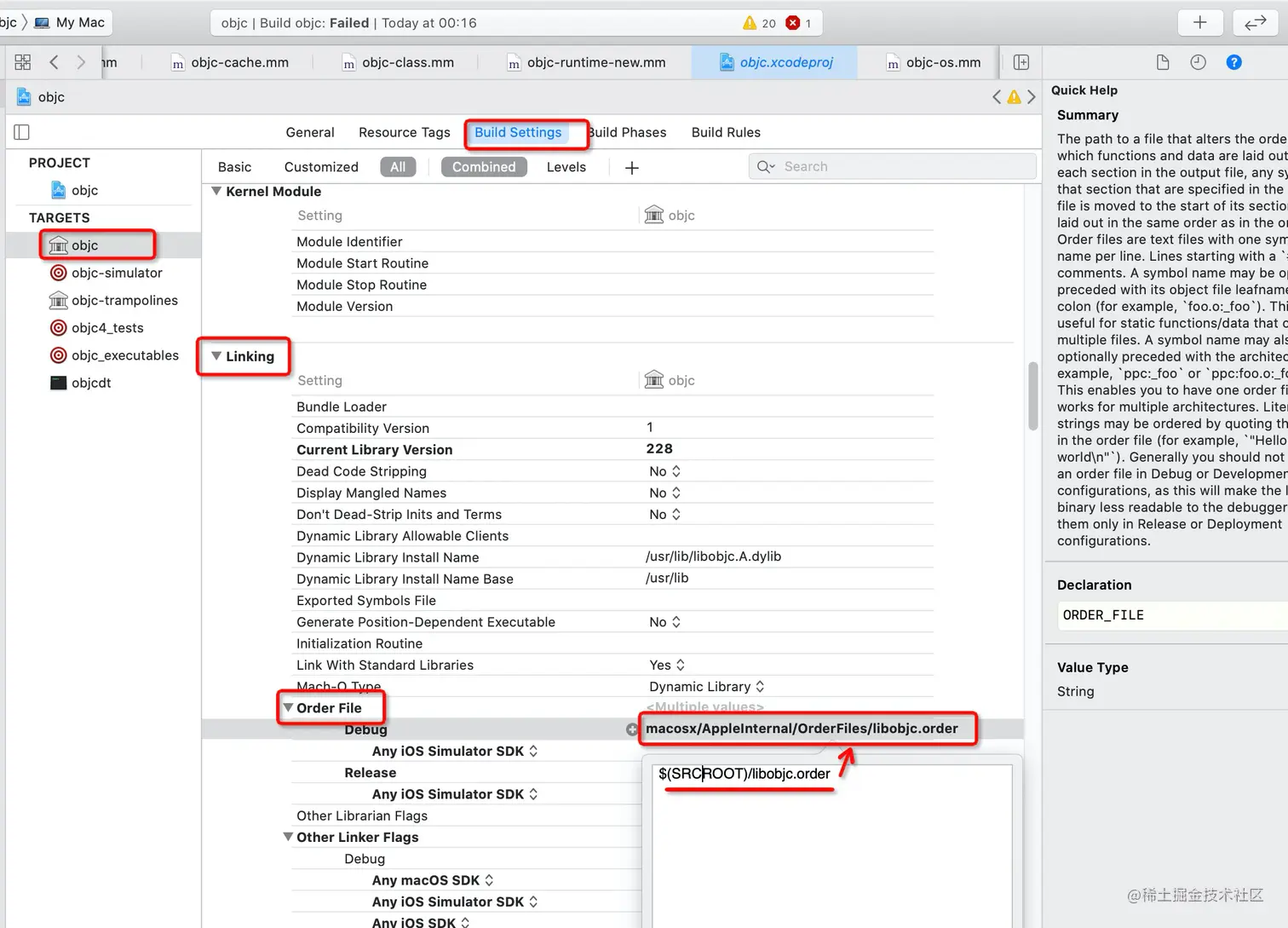Hide the project and targets sidebar
This screenshot has height=928, width=1288.
pos(22,132)
